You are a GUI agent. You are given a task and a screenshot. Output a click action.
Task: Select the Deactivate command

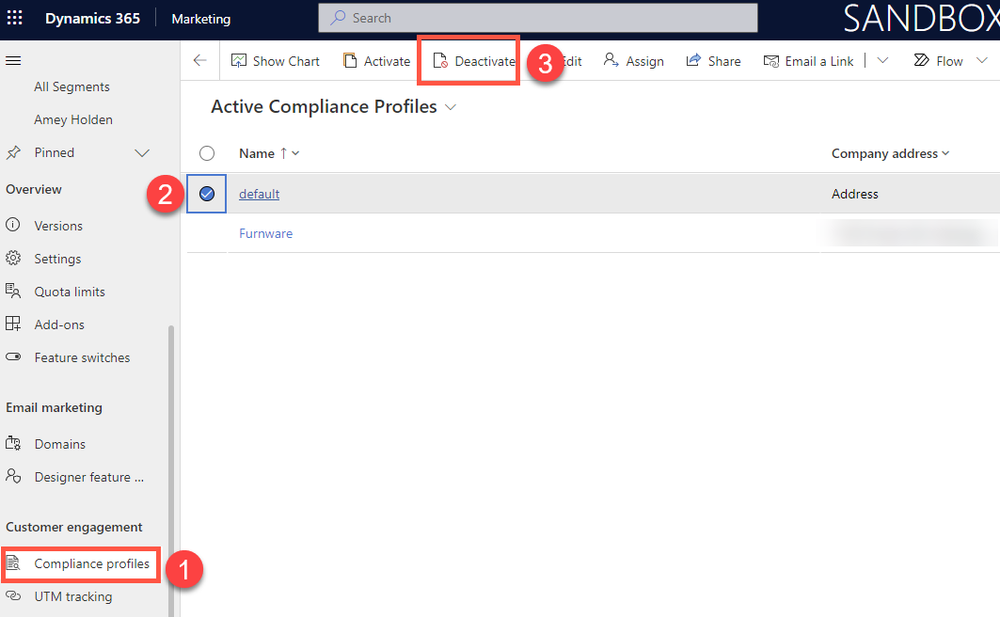click(x=468, y=60)
